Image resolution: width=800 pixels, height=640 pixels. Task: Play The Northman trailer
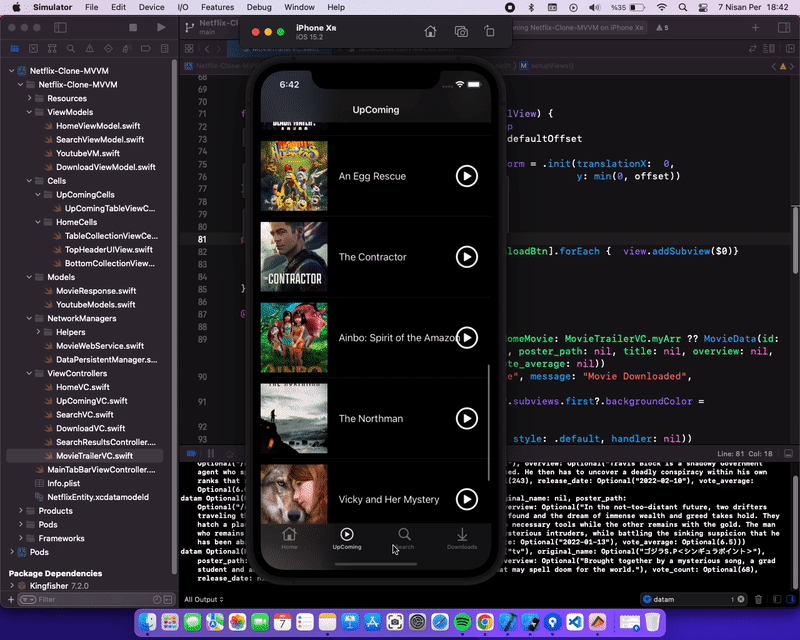coord(467,419)
